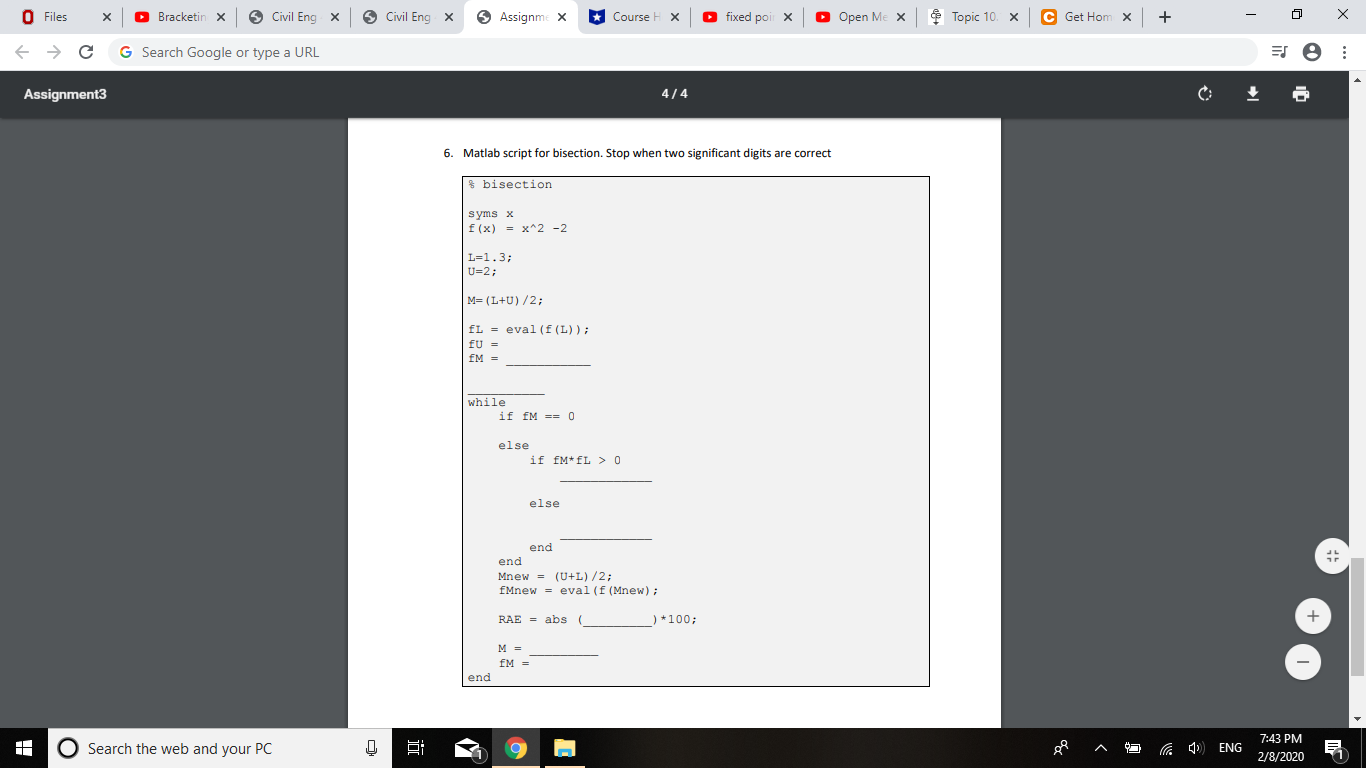Click the fit-to-page control on the right
Viewport: 1366px width, 768px height.
1332,555
